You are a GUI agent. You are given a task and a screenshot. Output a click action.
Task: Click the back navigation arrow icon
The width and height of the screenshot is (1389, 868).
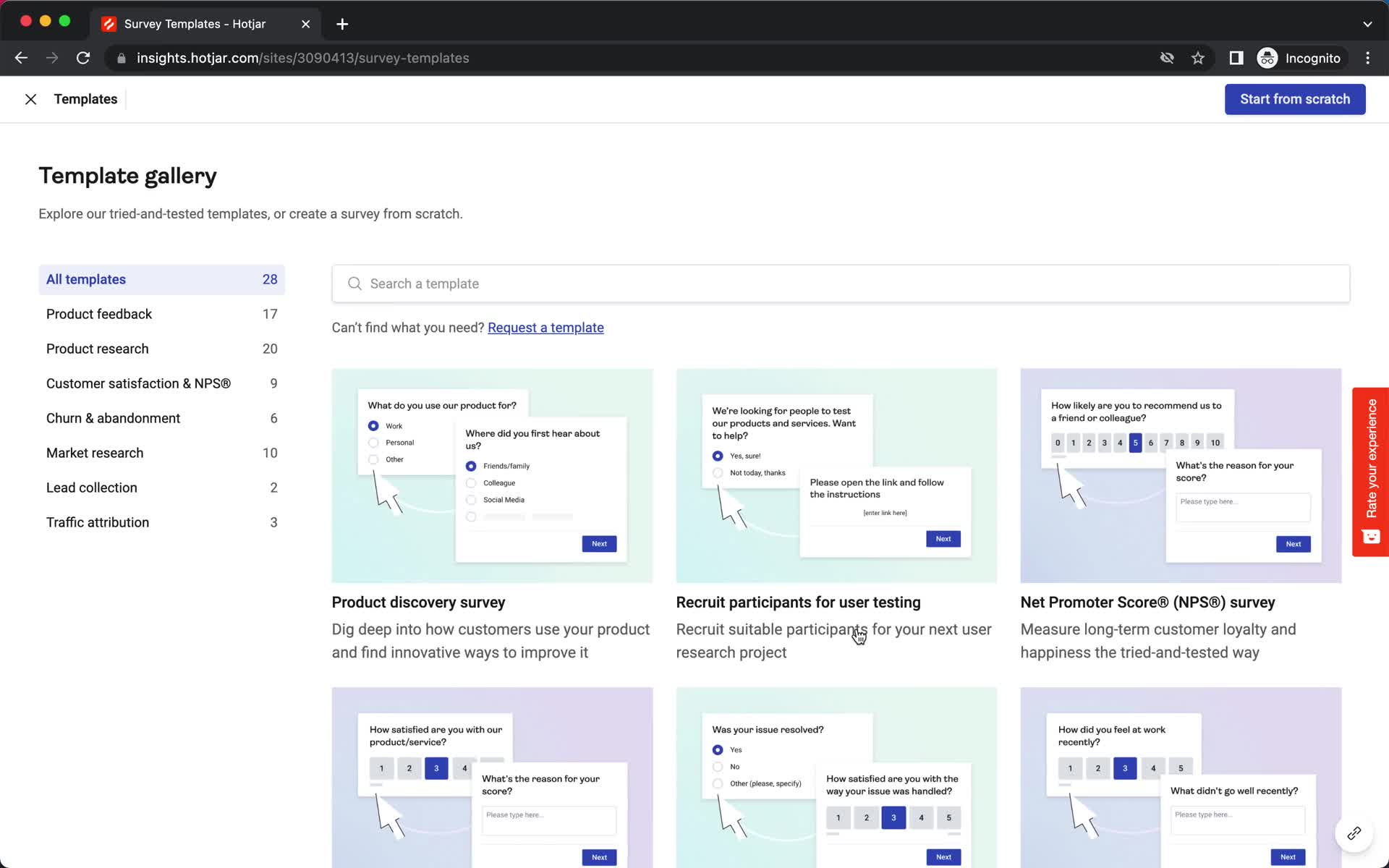[x=22, y=58]
